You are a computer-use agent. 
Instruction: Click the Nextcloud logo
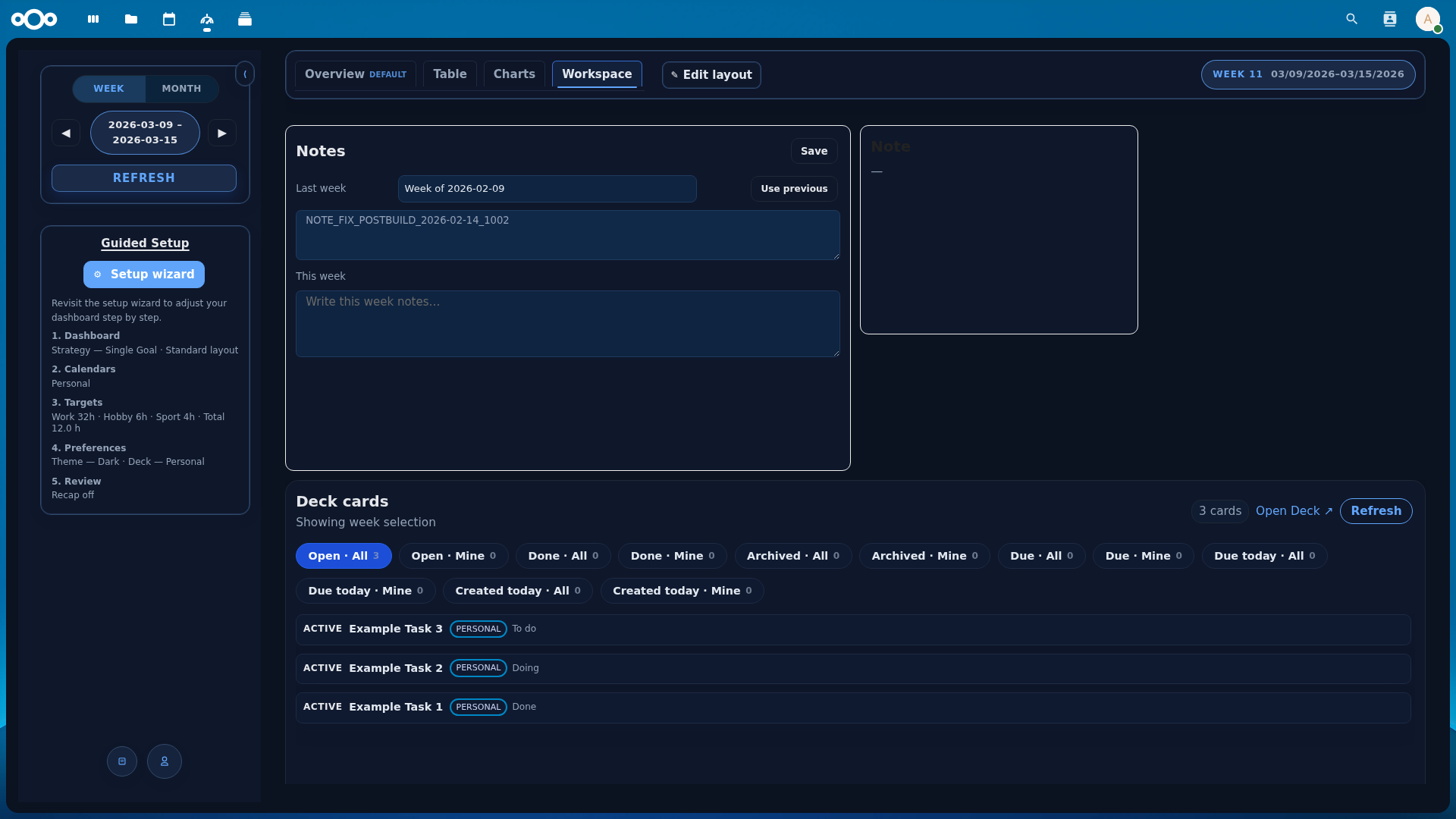click(x=35, y=19)
